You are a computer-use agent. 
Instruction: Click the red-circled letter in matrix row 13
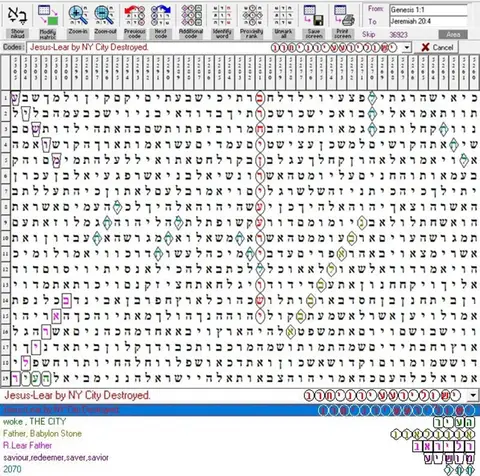pos(260,285)
